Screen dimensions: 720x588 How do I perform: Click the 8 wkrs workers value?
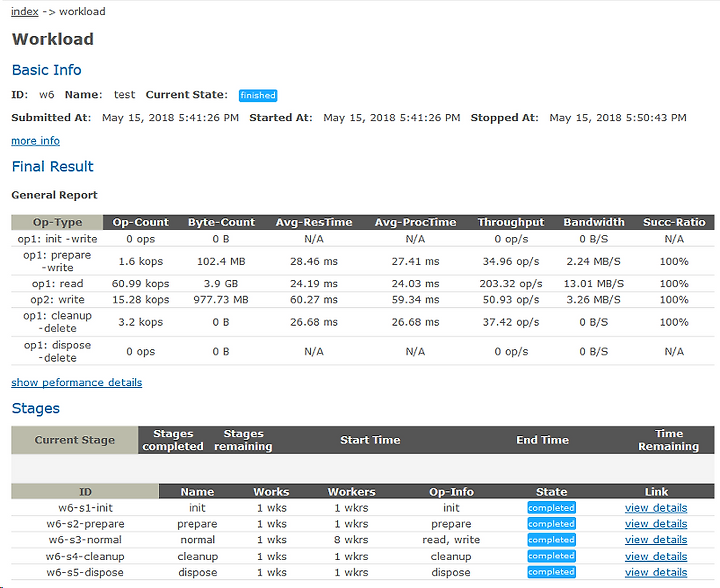(351, 540)
